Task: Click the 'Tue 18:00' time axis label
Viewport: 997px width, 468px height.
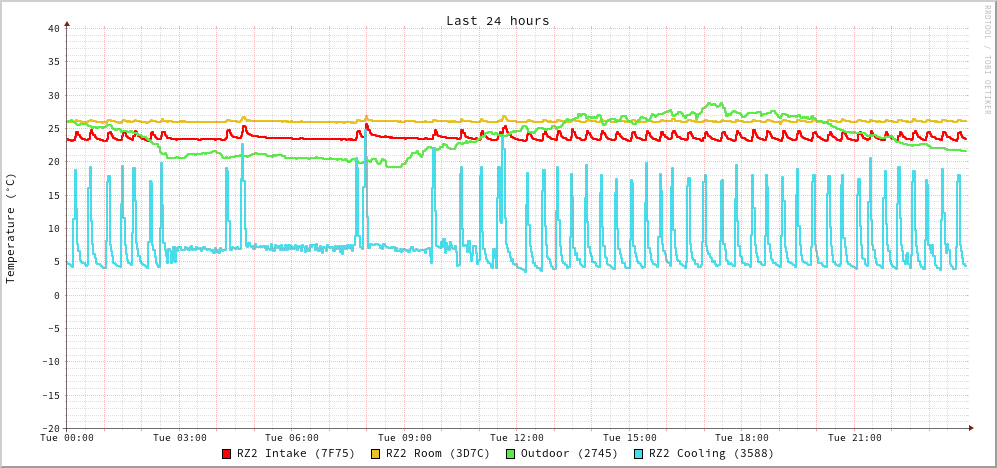Action: 742,438
